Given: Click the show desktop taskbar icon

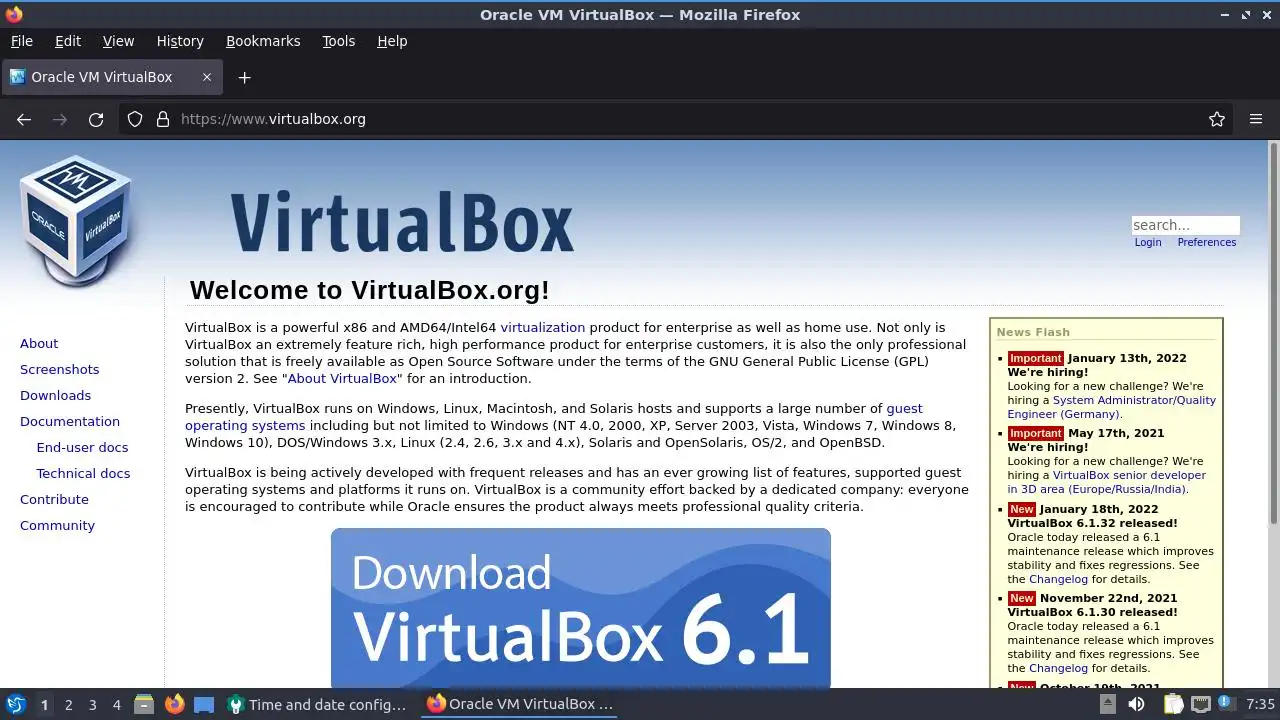Looking at the screenshot, I should coord(204,704).
